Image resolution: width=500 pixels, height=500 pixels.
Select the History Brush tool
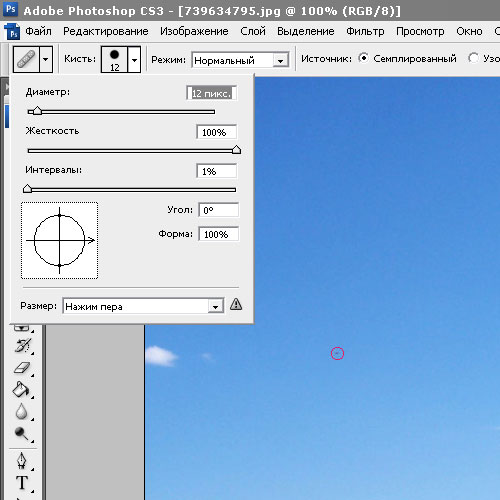(23, 345)
